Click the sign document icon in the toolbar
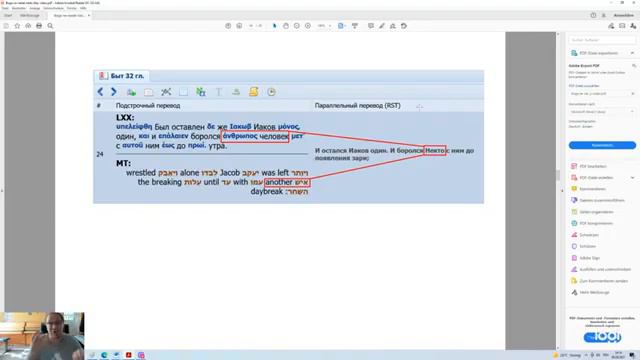 (x=393, y=26)
